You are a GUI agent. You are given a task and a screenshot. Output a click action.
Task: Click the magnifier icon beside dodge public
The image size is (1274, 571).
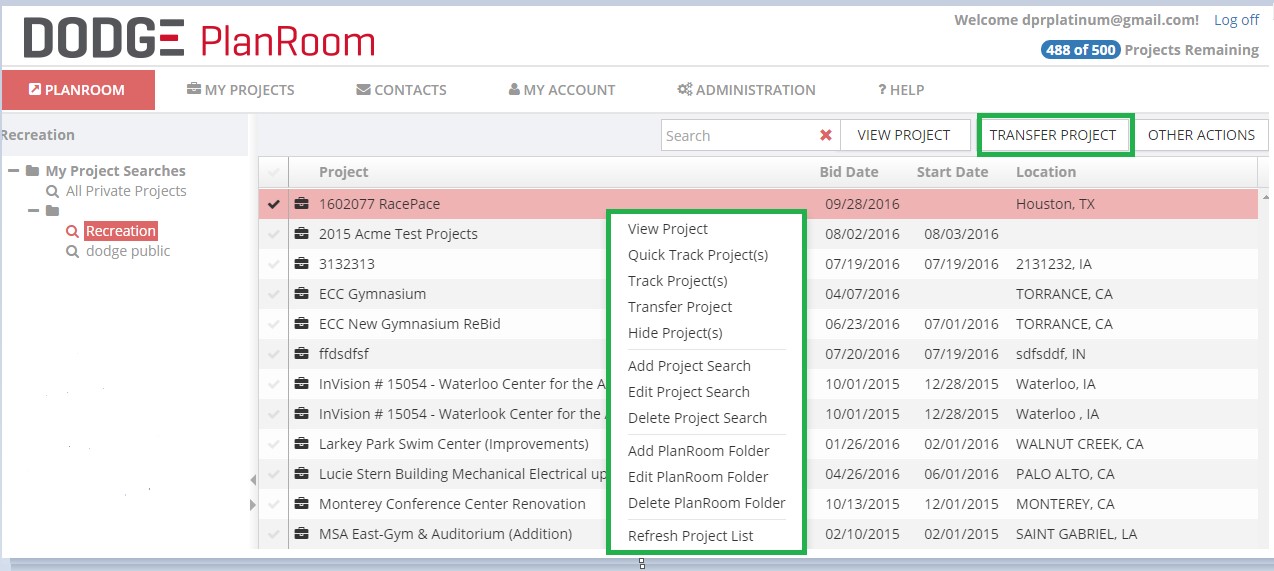[72, 252]
